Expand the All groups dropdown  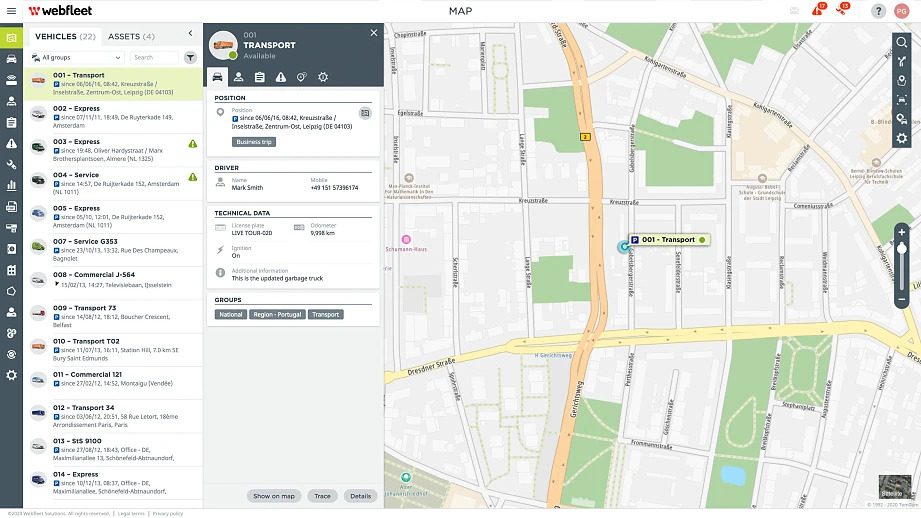tap(76, 58)
